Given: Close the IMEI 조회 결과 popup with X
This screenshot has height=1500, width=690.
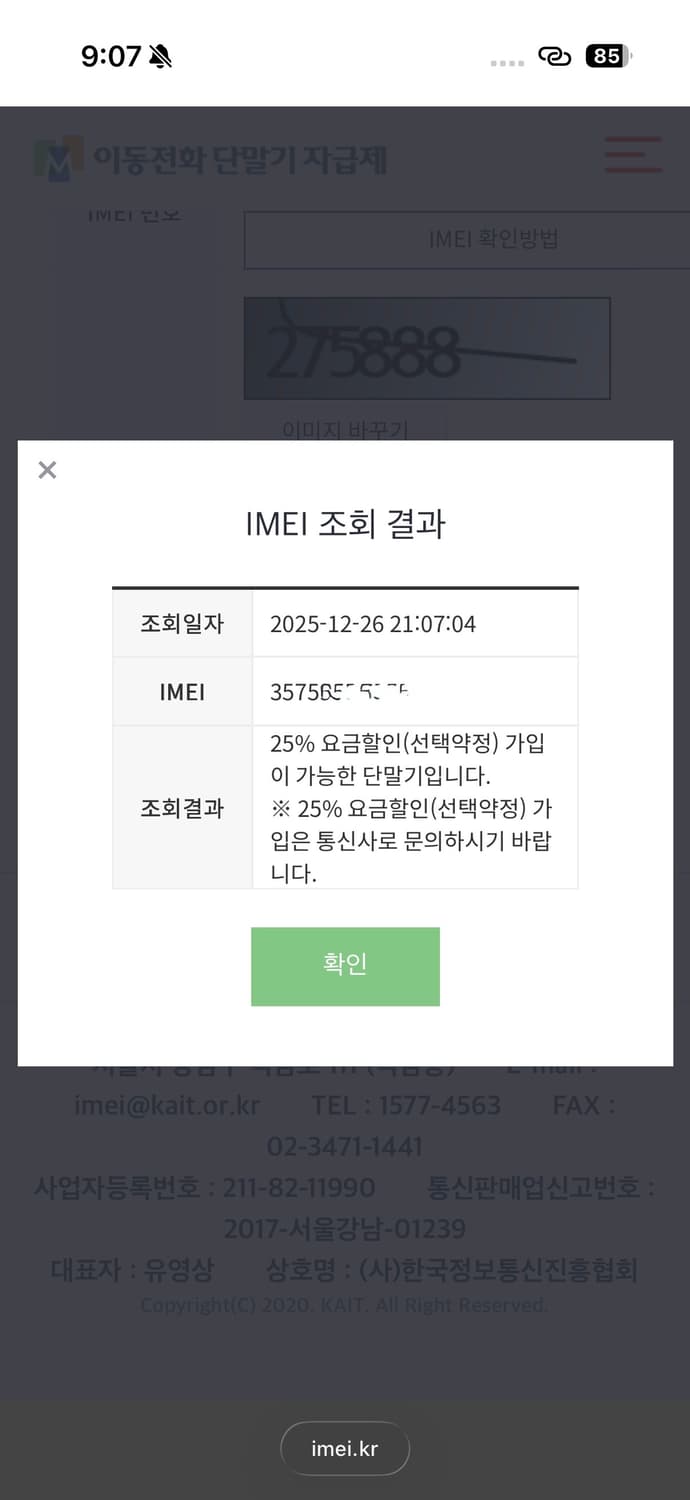Looking at the screenshot, I should pyautogui.click(x=46, y=469).
